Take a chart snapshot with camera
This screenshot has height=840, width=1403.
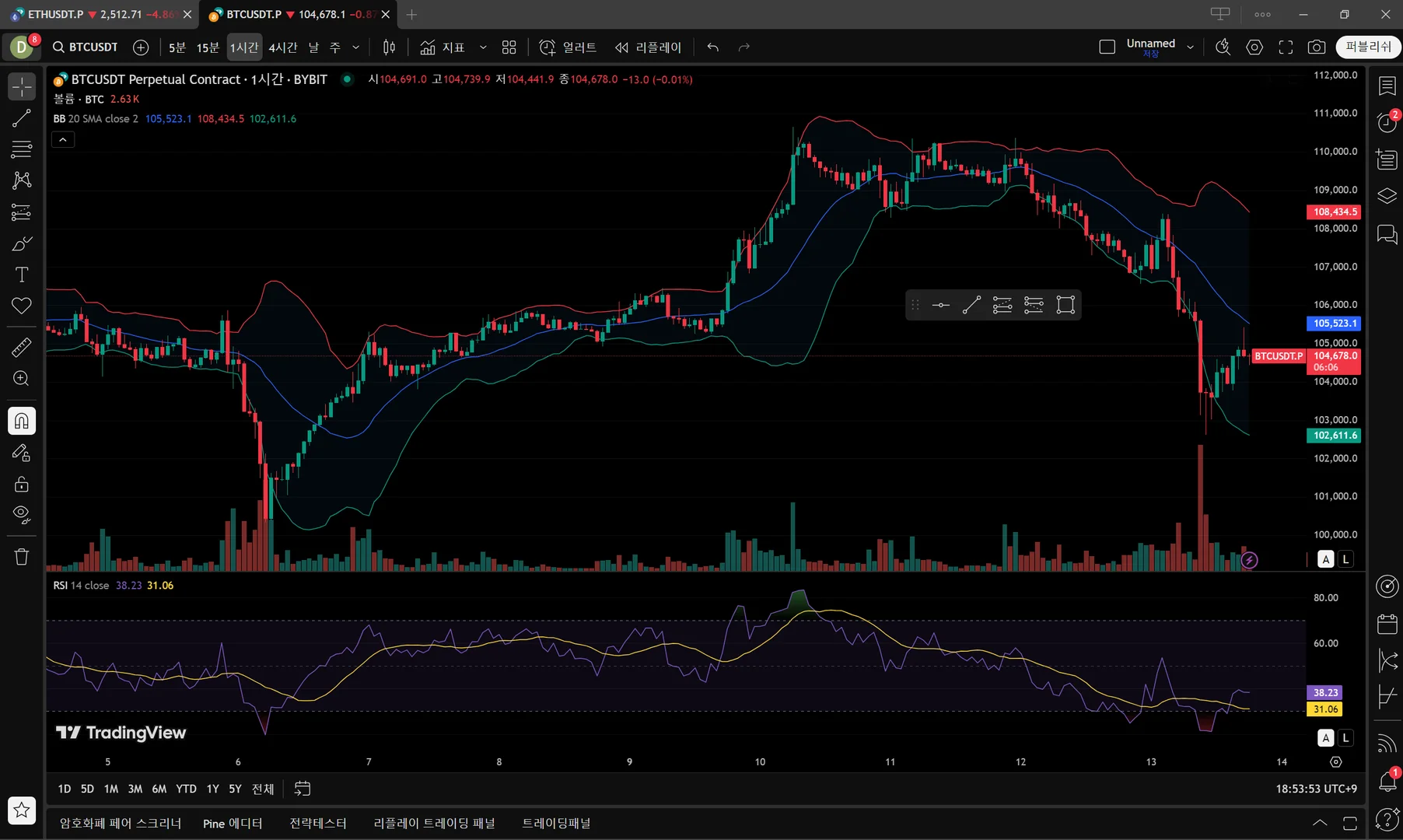point(1317,47)
